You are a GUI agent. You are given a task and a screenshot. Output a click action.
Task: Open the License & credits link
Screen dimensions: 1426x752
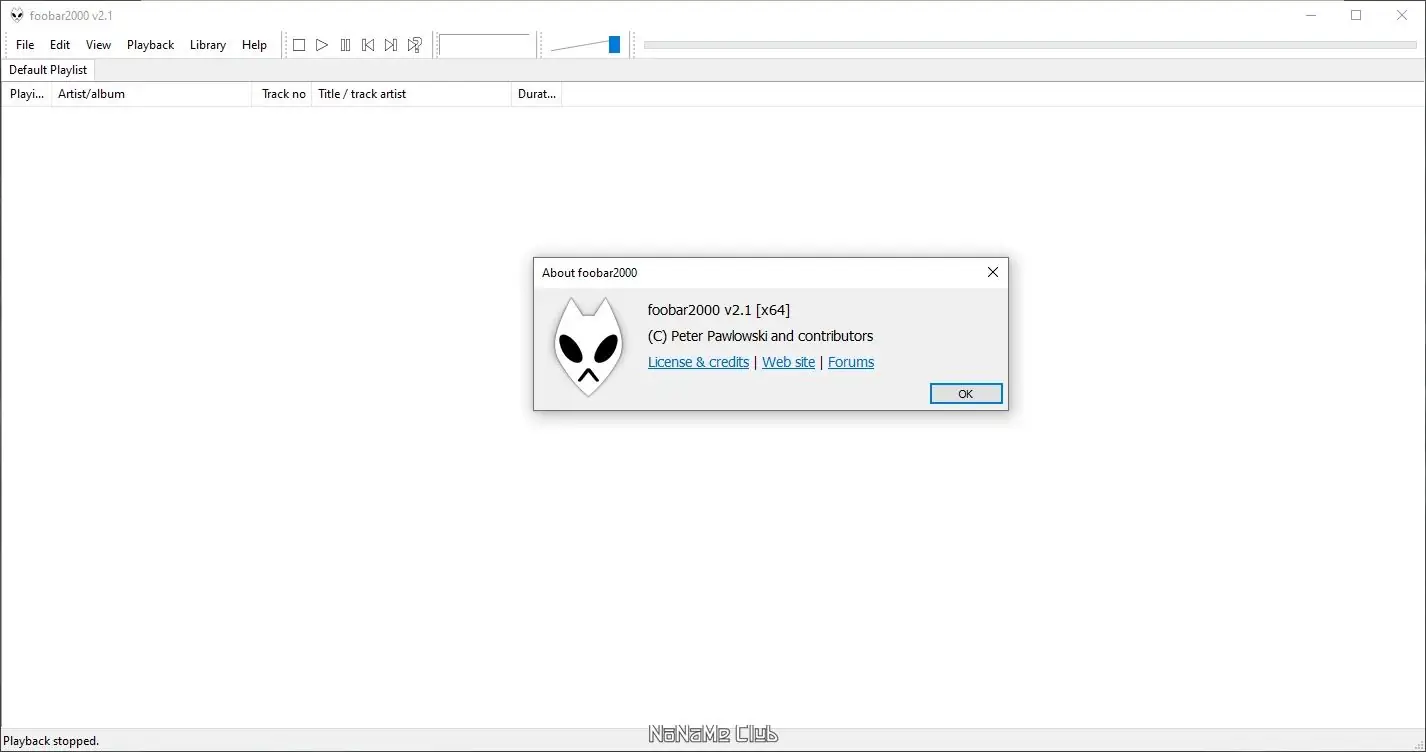tap(698, 362)
